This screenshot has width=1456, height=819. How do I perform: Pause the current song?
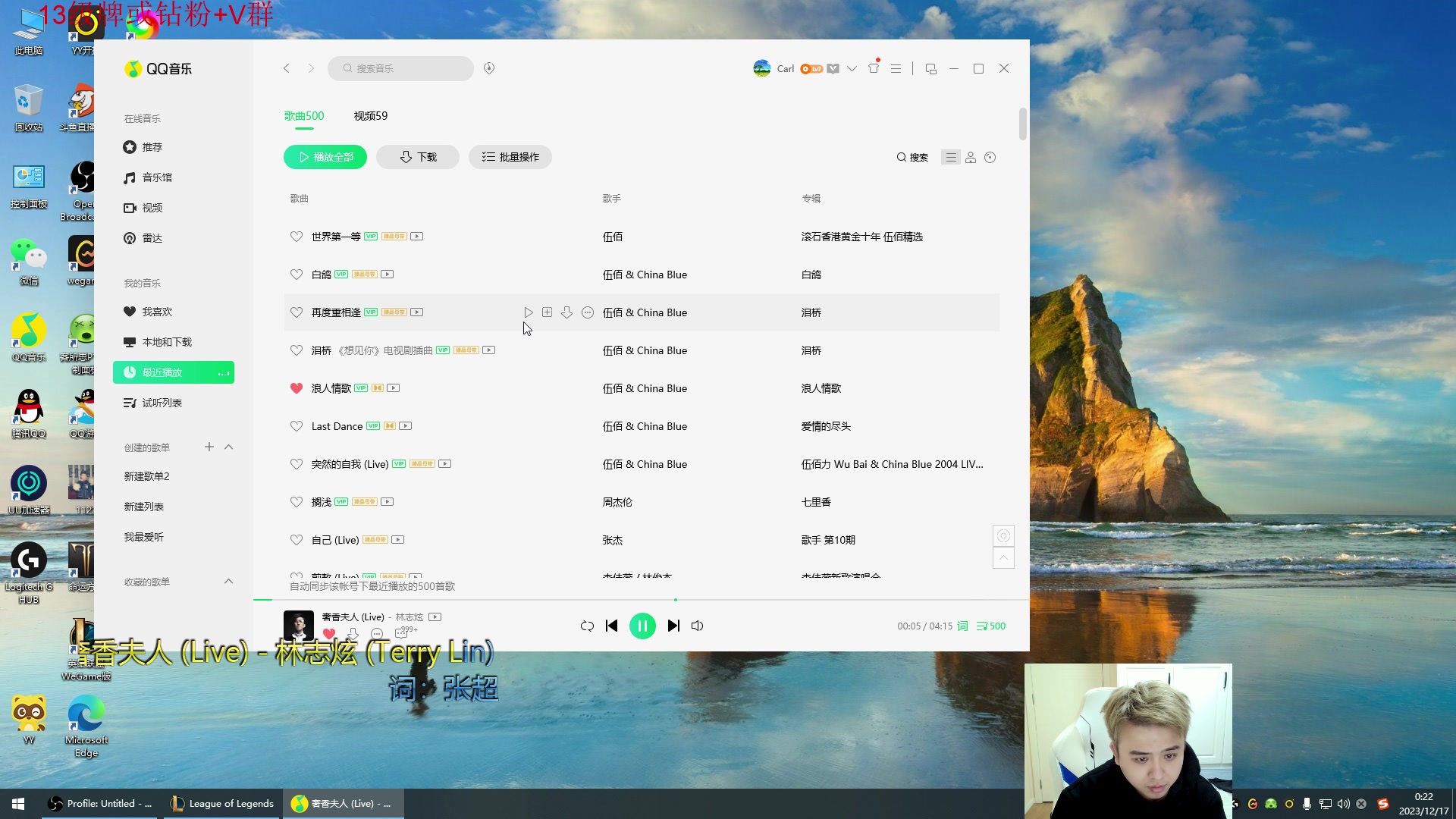(x=642, y=626)
